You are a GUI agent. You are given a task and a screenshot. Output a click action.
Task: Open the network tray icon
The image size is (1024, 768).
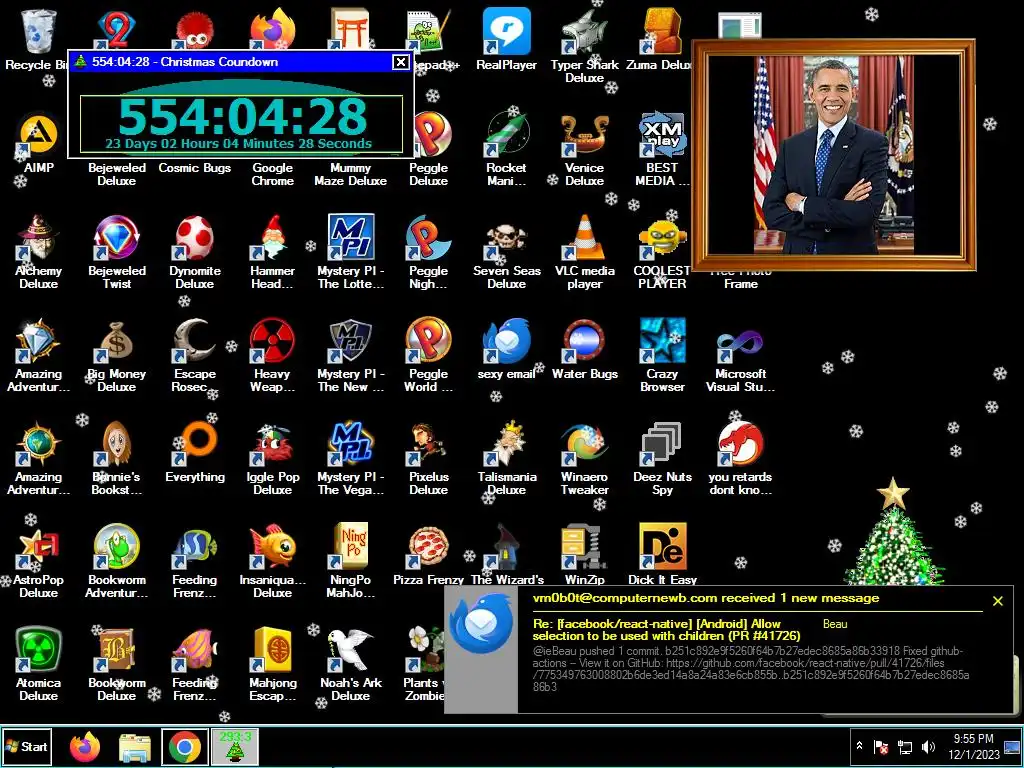point(905,746)
